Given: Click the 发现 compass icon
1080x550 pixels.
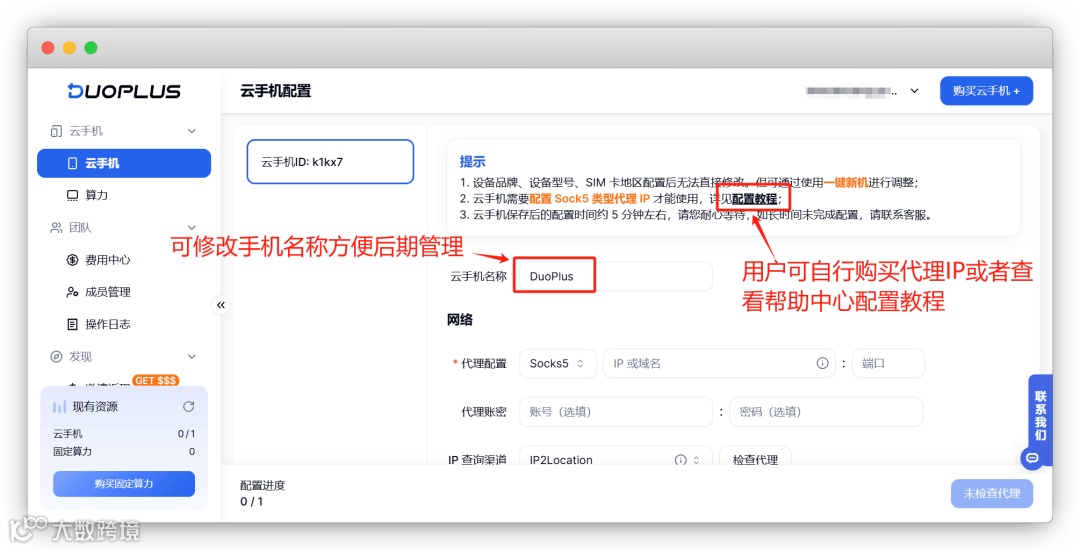Looking at the screenshot, I should tap(56, 357).
